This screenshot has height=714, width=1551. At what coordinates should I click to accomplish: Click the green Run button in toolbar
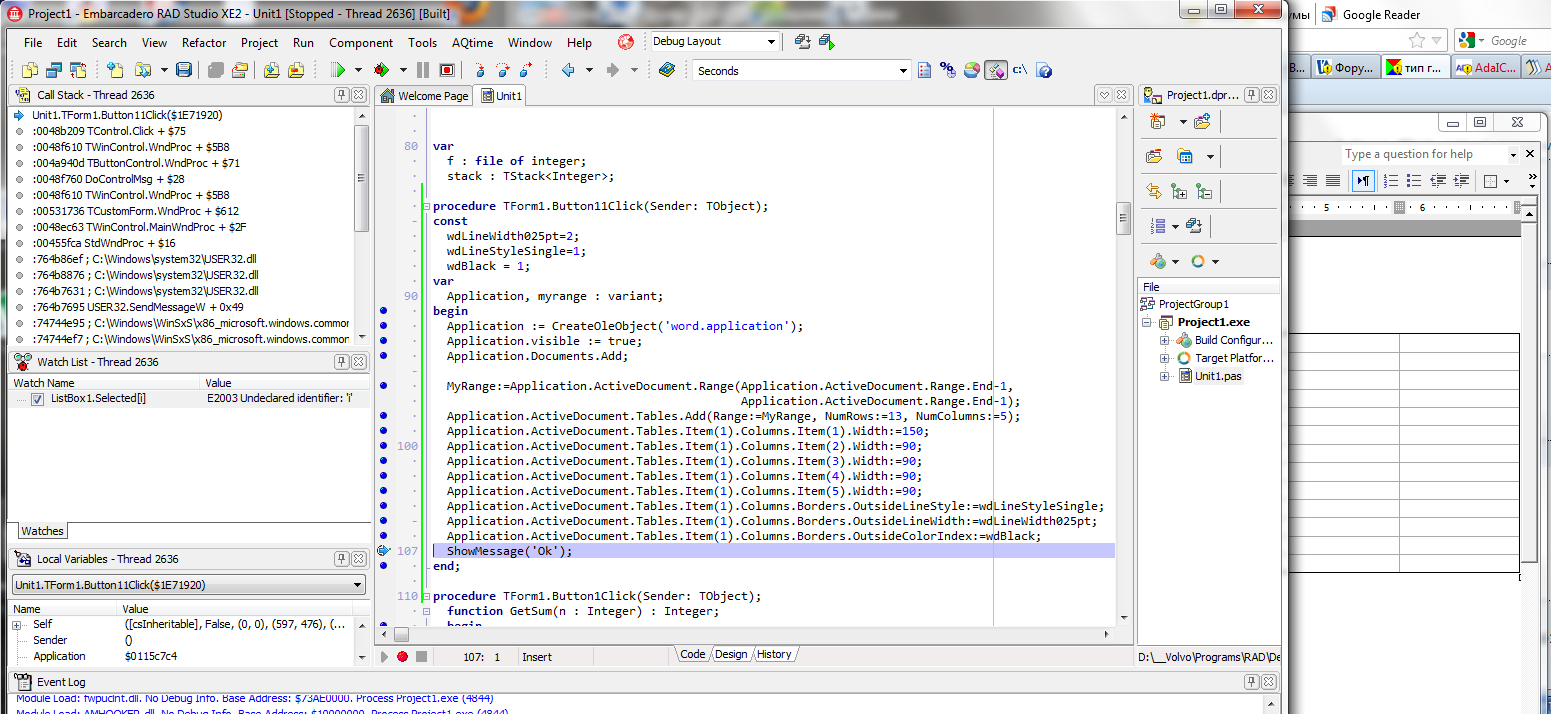338,70
